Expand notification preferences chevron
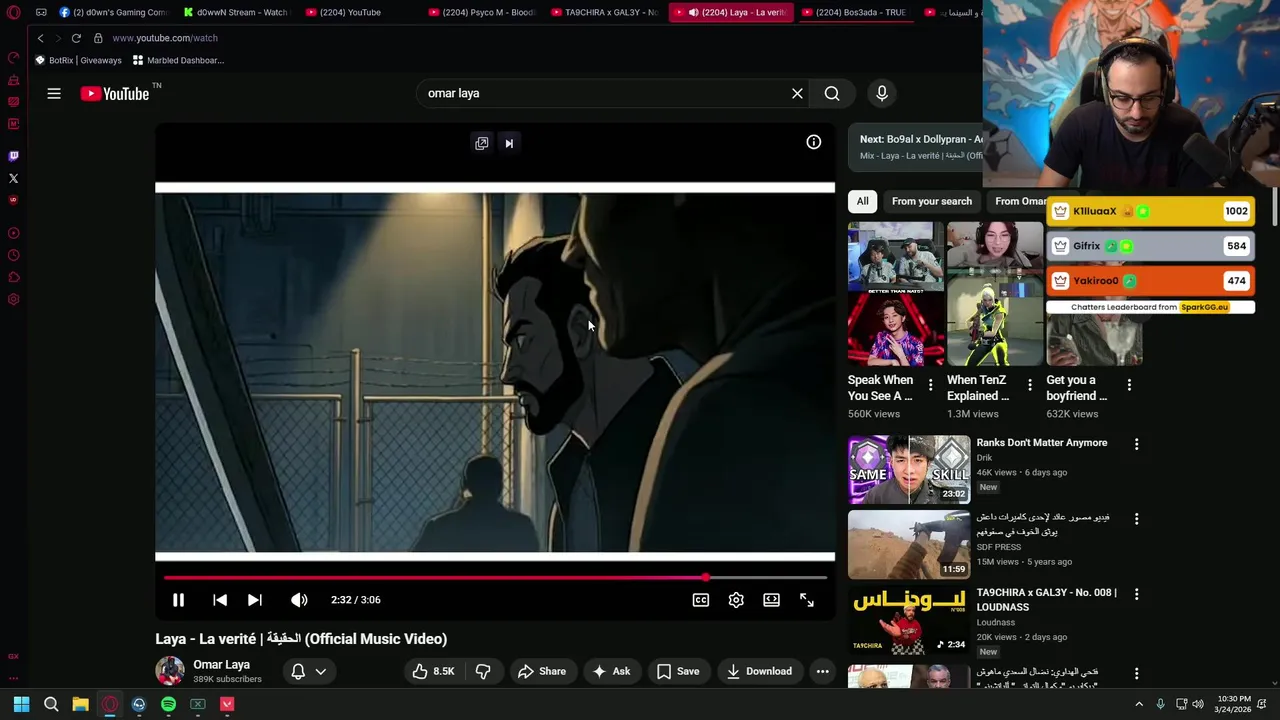Screen dimensions: 1280x720 coord(321,671)
